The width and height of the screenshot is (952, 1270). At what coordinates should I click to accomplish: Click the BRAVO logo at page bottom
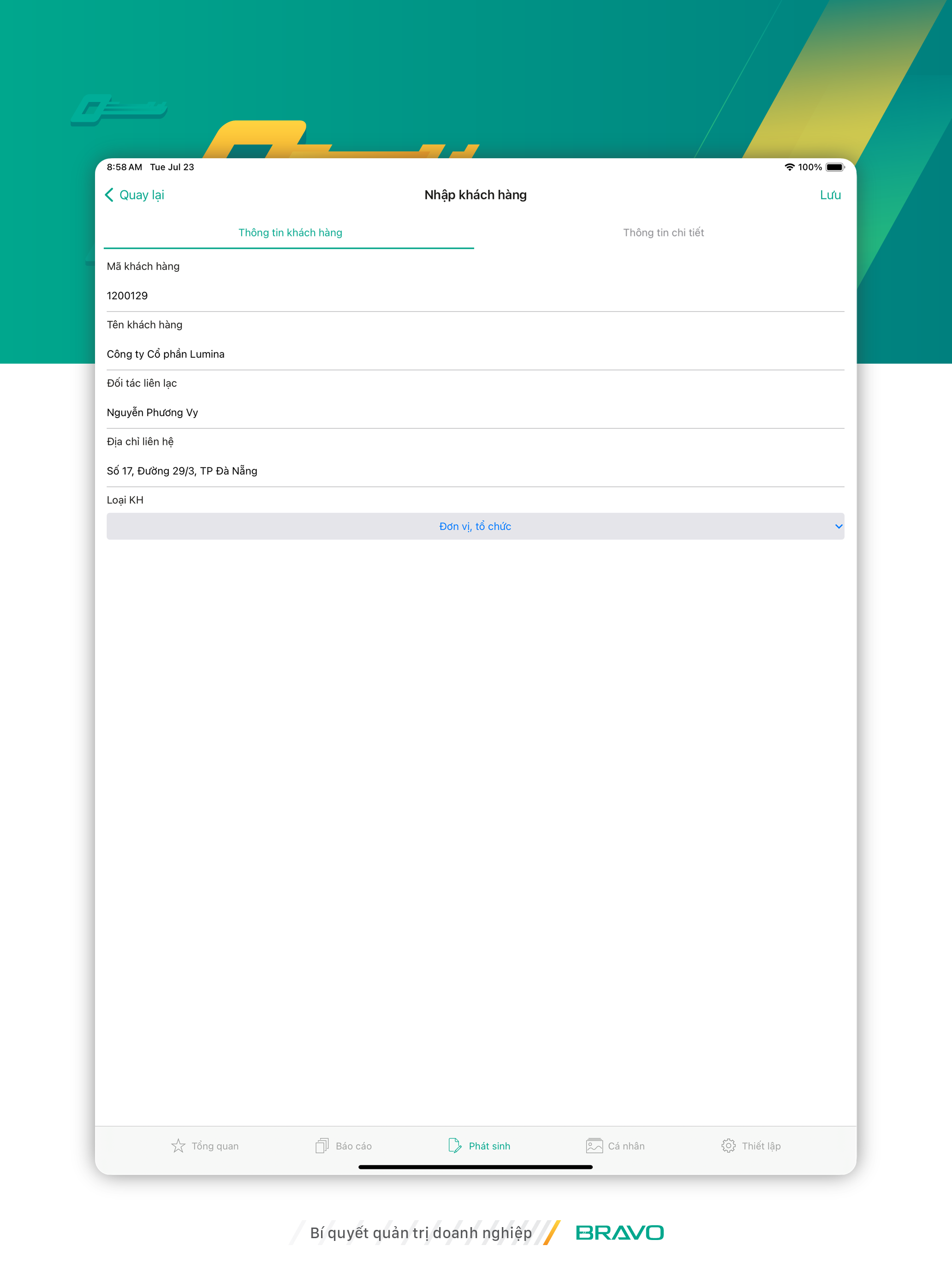[620, 1233]
